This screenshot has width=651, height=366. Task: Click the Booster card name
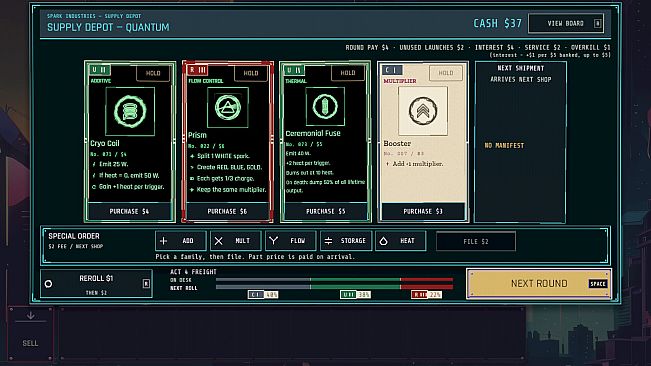click(397, 144)
